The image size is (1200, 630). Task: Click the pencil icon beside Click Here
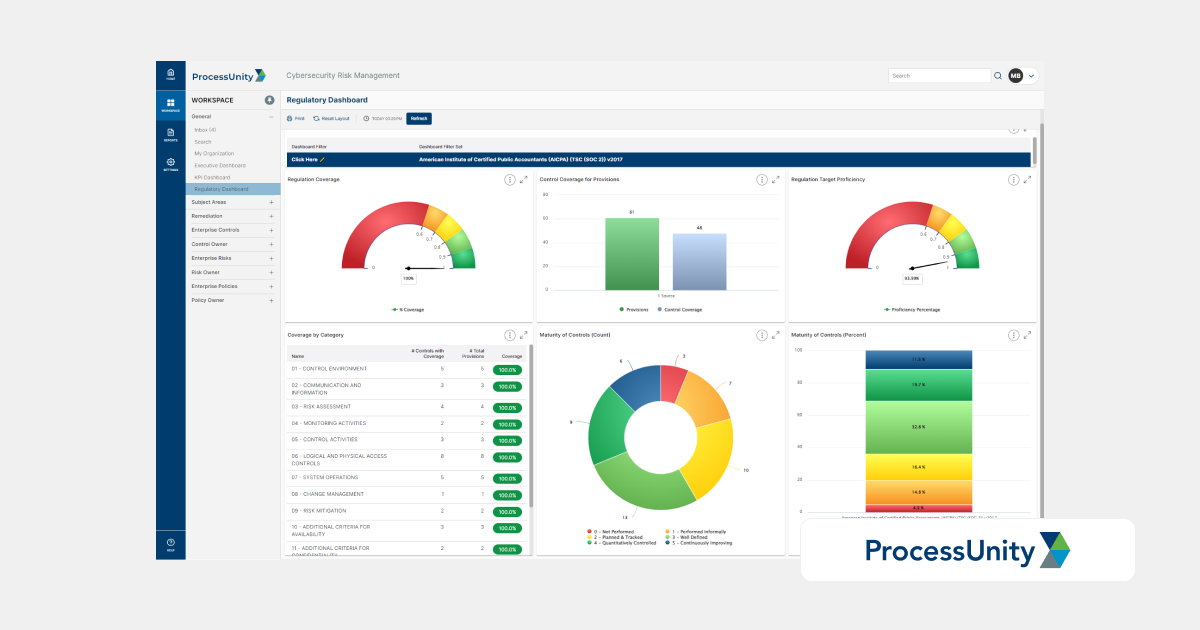pos(322,159)
